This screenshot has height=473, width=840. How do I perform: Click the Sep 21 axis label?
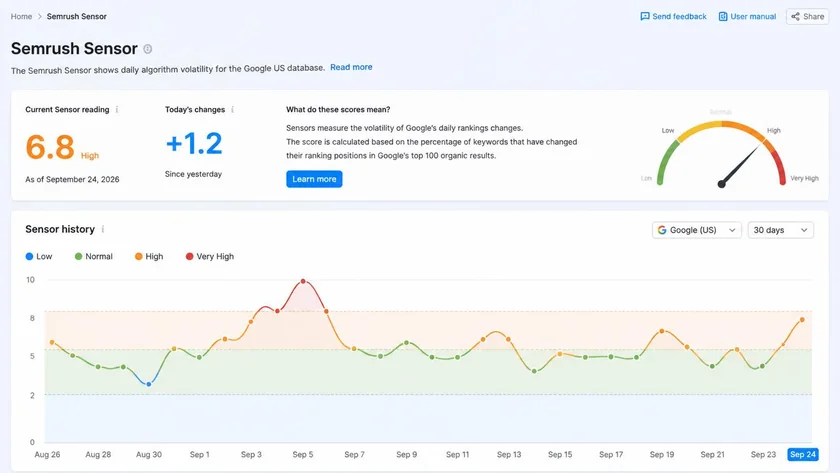point(712,454)
